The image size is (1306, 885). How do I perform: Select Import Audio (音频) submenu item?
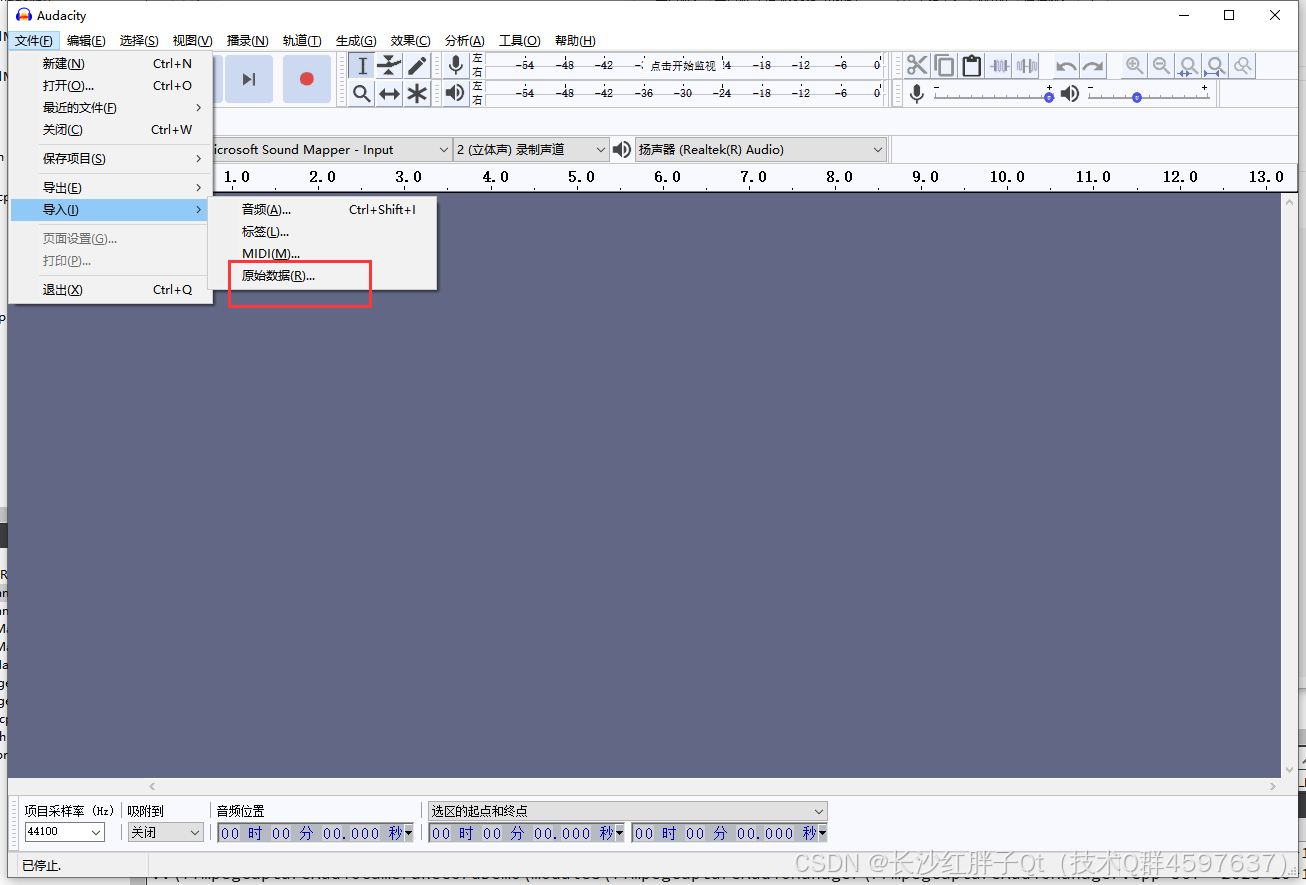(322, 209)
